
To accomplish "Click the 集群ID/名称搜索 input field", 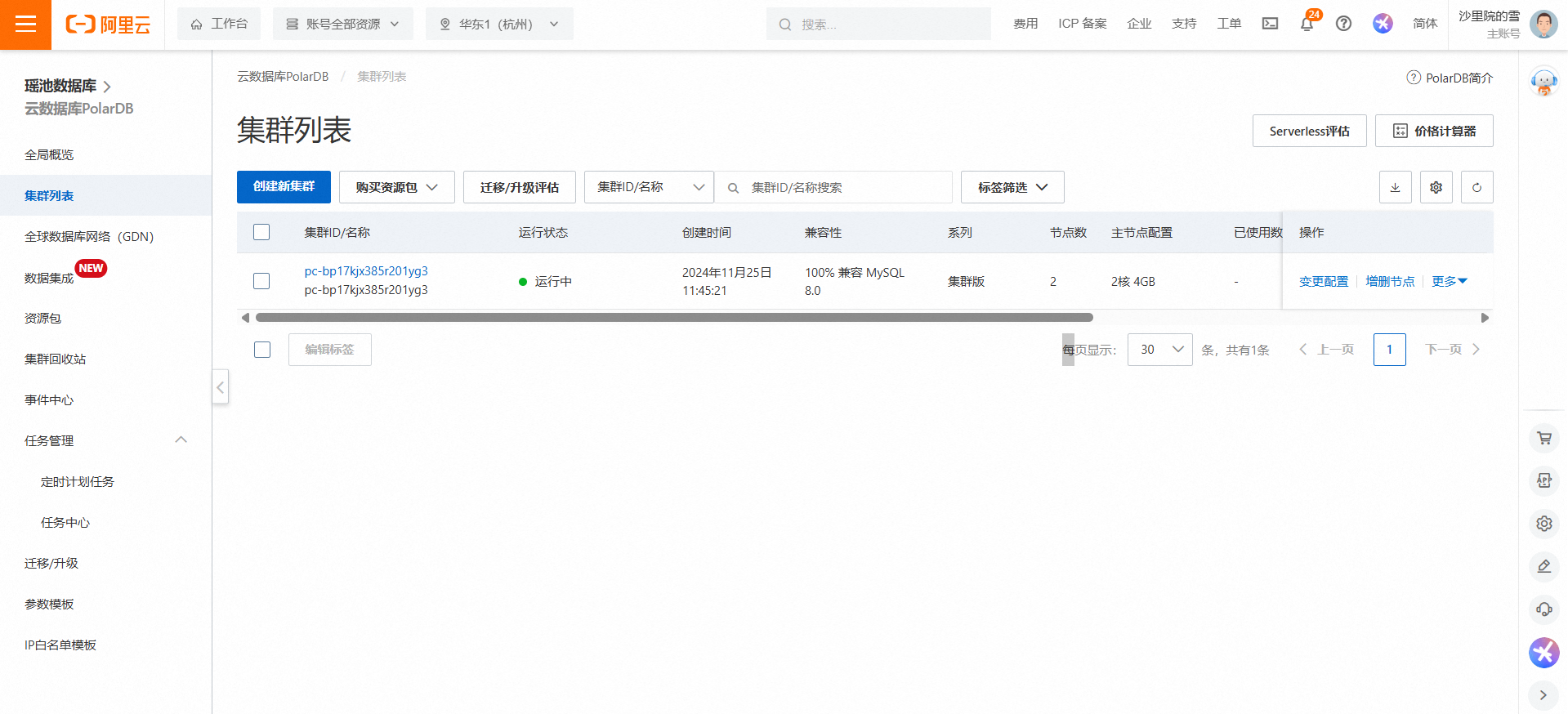I will pyautogui.click(x=833, y=187).
